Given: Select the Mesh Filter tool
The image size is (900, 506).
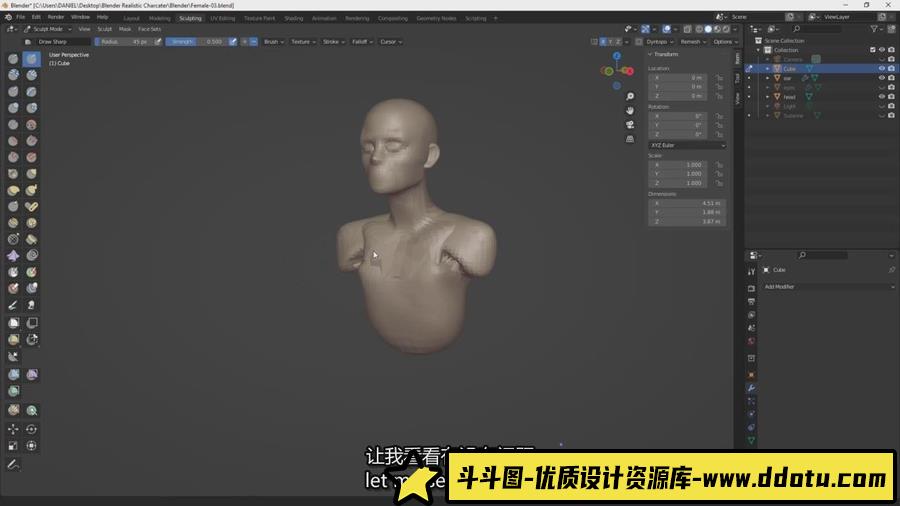Looking at the screenshot, I should point(13,375).
